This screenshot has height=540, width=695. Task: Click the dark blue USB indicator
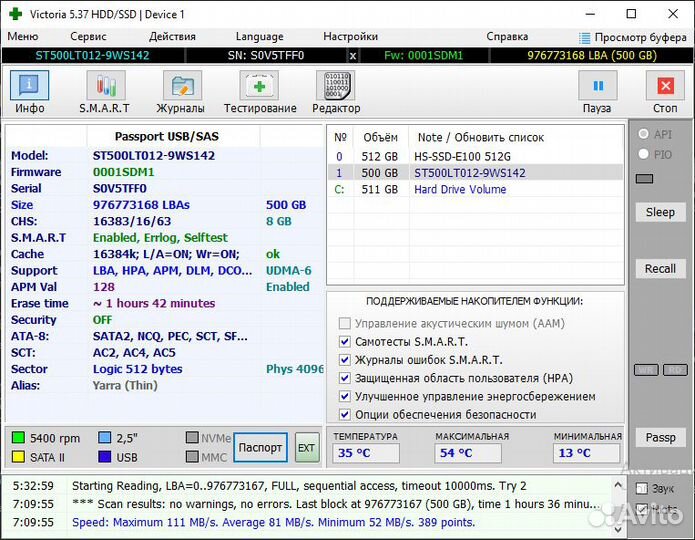click(x=105, y=457)
